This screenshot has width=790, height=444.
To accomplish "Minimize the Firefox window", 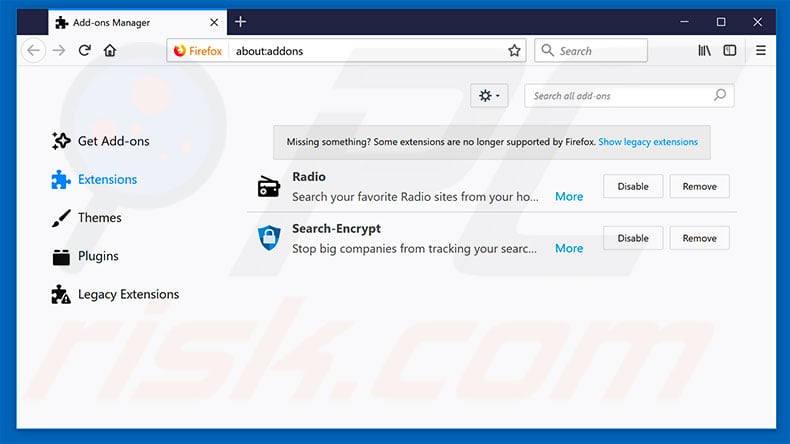I will click(x=684, y=22).
